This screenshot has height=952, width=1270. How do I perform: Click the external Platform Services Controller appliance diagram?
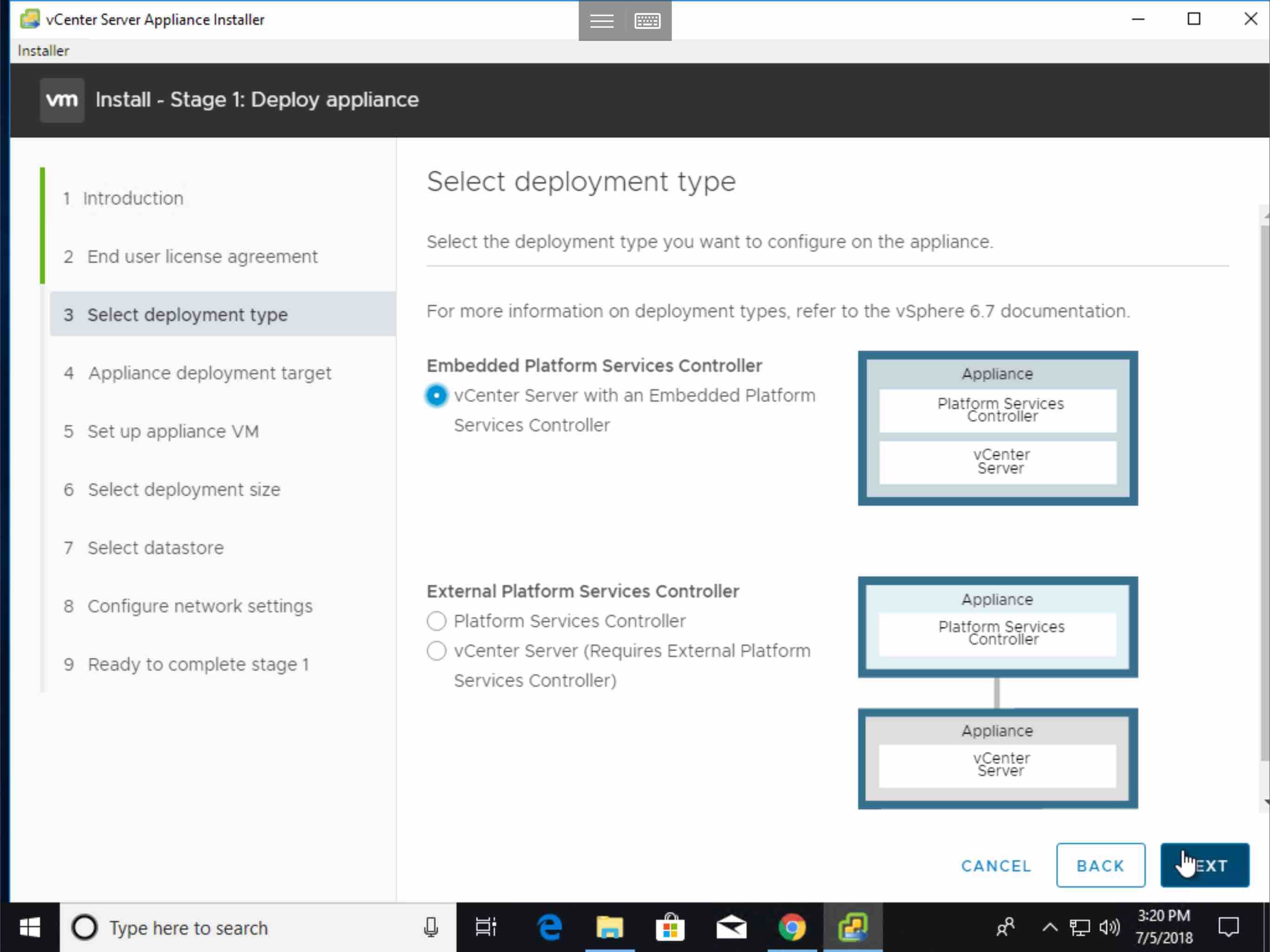998,627
